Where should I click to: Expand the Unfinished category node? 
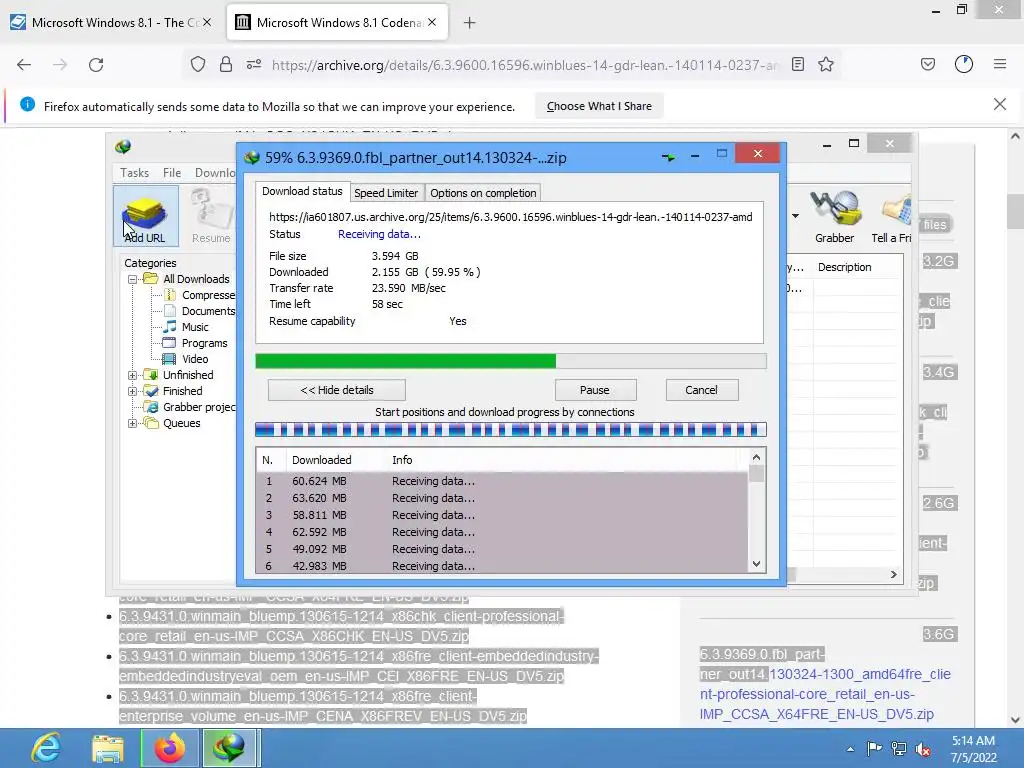coord(133,375)
